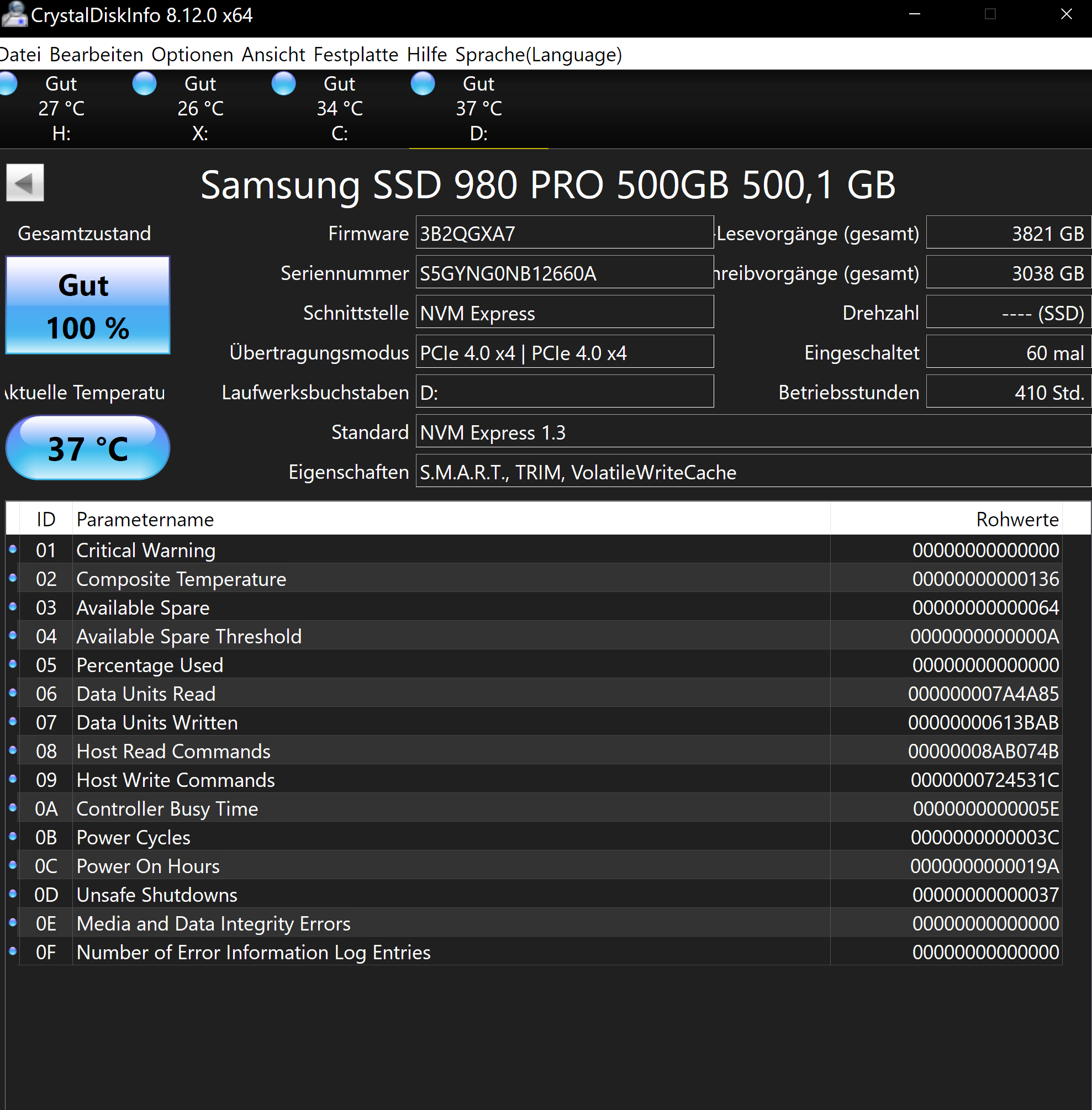Close the CrystalDiskInfo window

[x=1066, y=14]
